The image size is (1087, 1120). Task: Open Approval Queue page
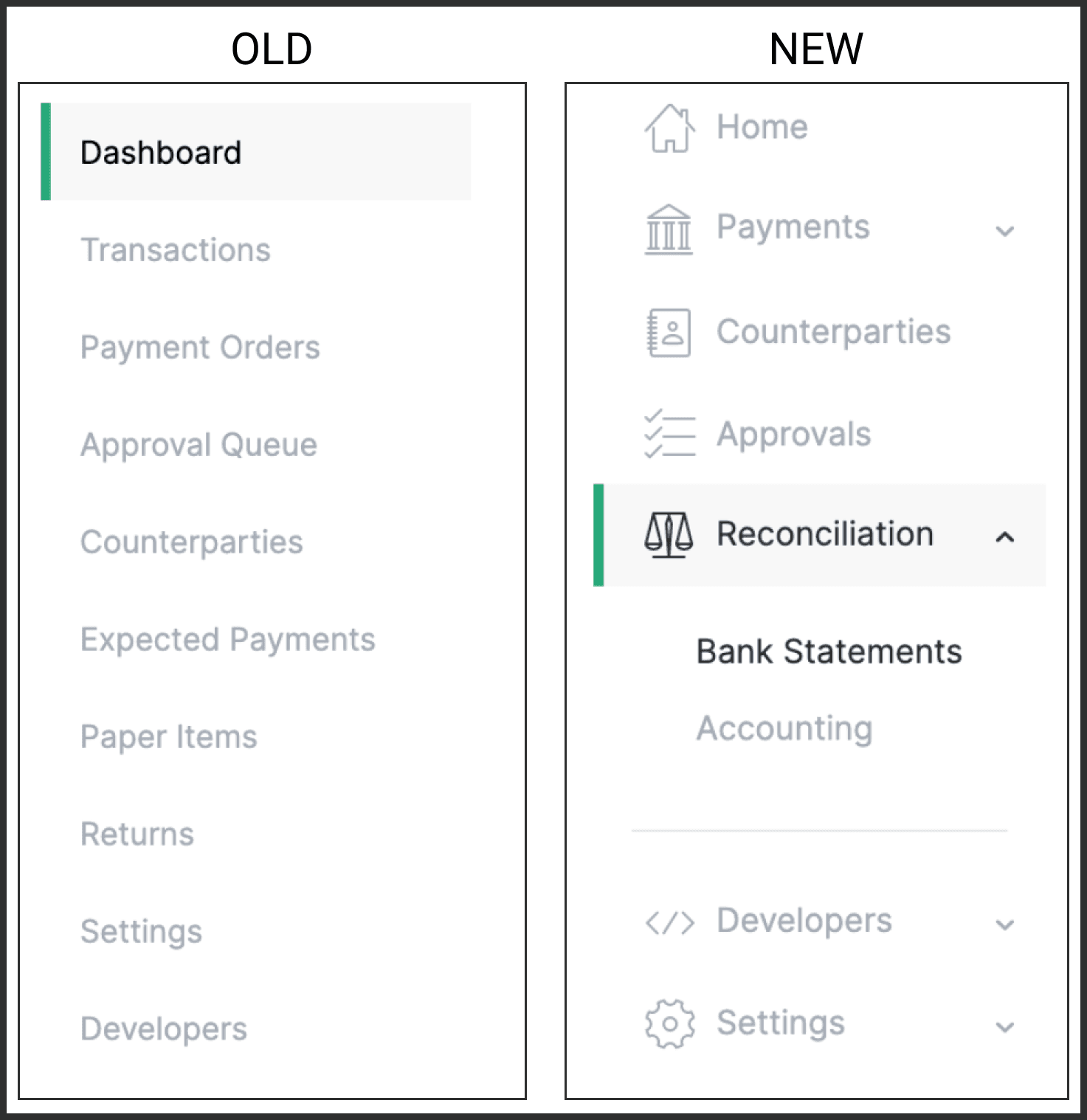pyautogui.click(x=199, y=445)
